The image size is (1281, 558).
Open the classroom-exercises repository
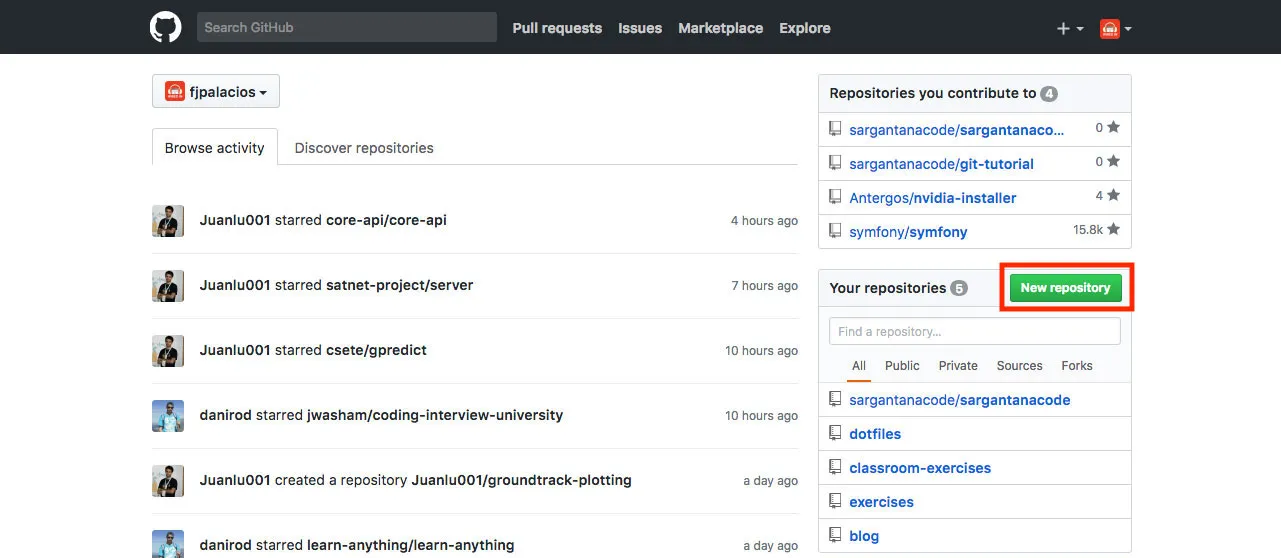point(920,467)
